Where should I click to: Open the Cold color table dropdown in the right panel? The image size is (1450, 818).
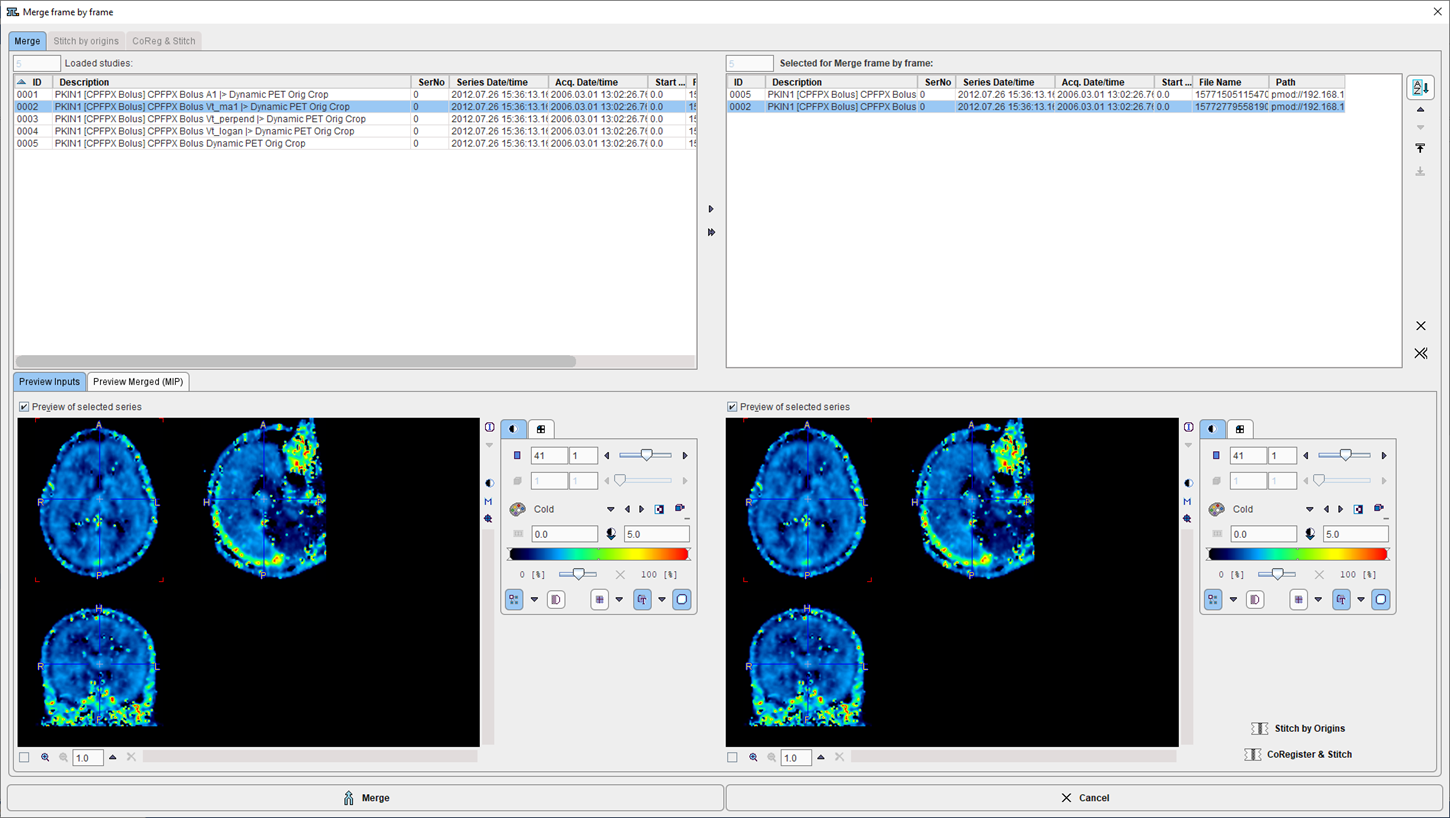click(x=1310, y=509)
